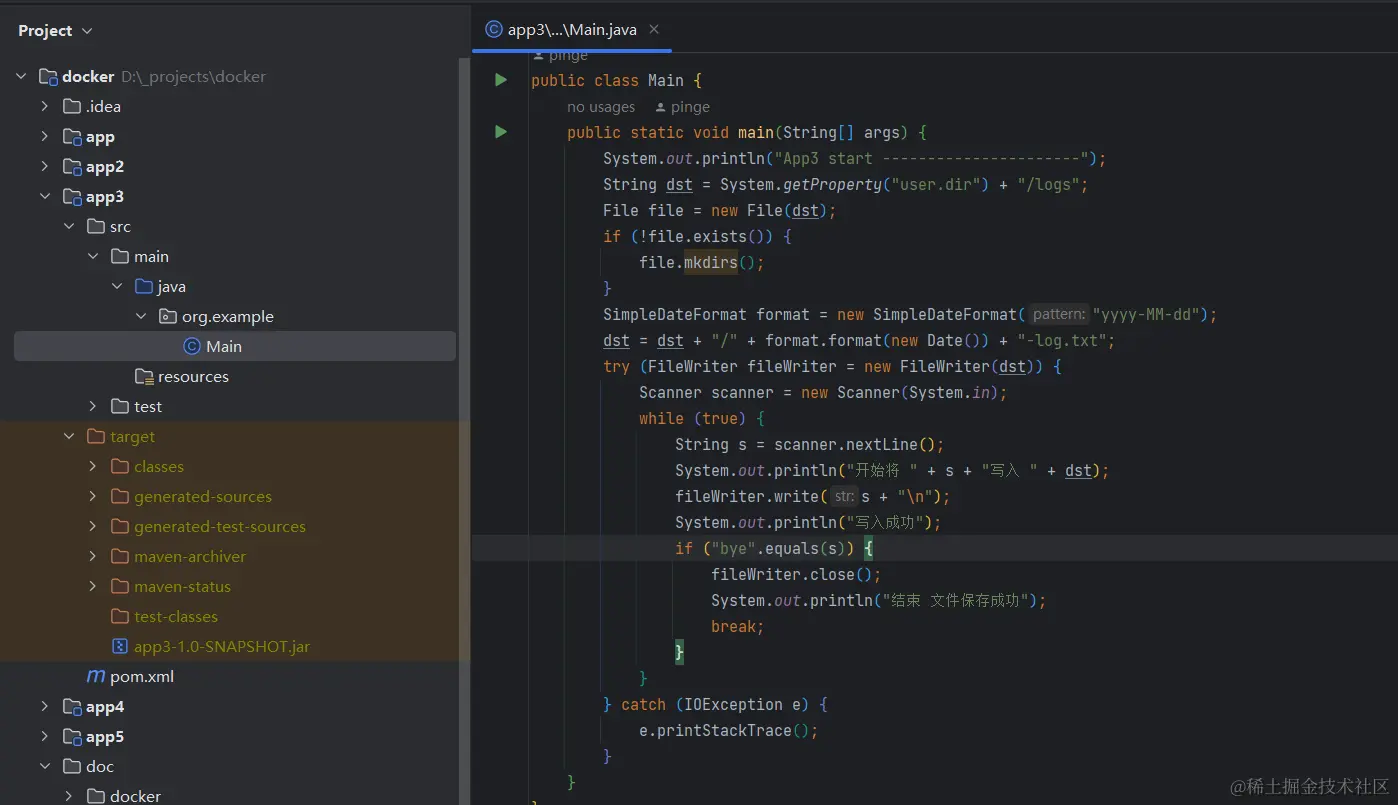This screenshot has width=1398, height=805.
Task: Click the blue java source folder icon
Action: [144, 286]
